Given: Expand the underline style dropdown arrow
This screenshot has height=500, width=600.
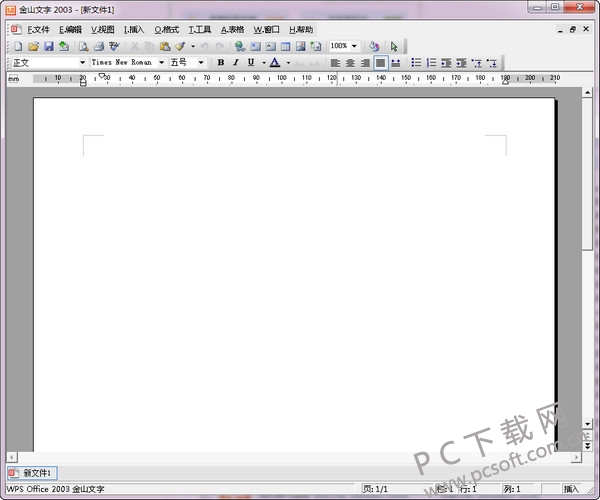Looking at the screenshot, I should click(x=264, y=62).
